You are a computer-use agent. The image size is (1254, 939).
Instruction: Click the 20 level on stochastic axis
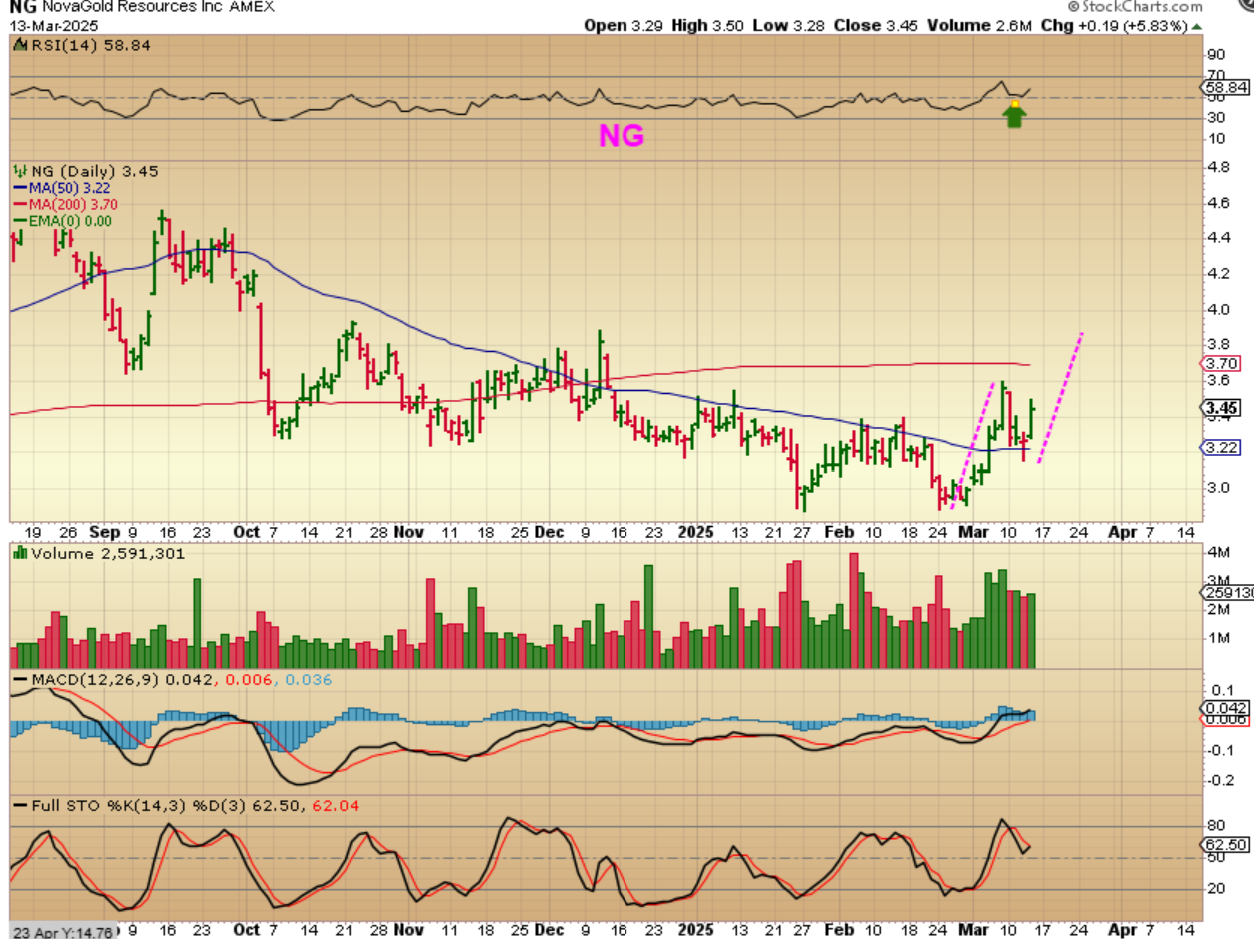point(1216,888)
